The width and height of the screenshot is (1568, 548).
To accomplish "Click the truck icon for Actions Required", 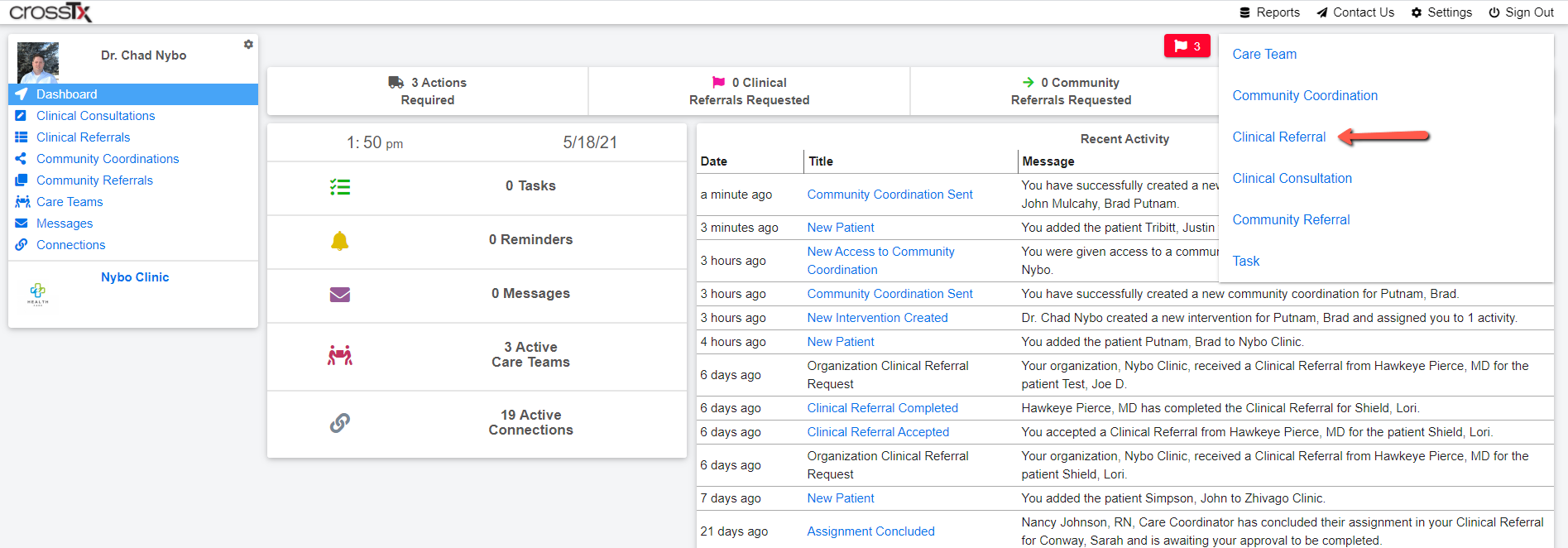I will tap(396, 83).
